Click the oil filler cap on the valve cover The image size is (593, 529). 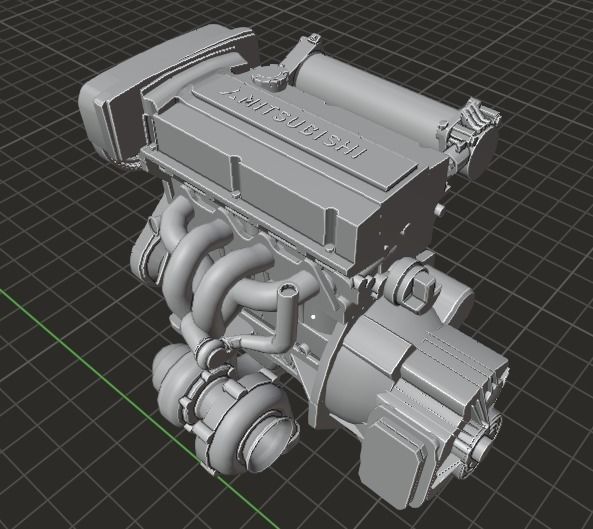tap(269, 78)
